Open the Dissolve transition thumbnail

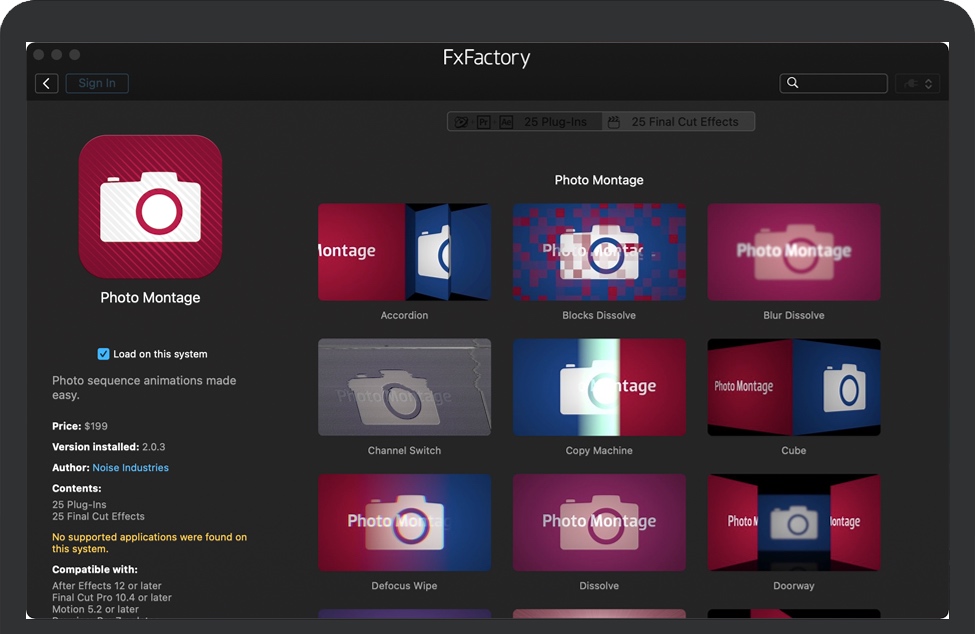tap(599, 522)
